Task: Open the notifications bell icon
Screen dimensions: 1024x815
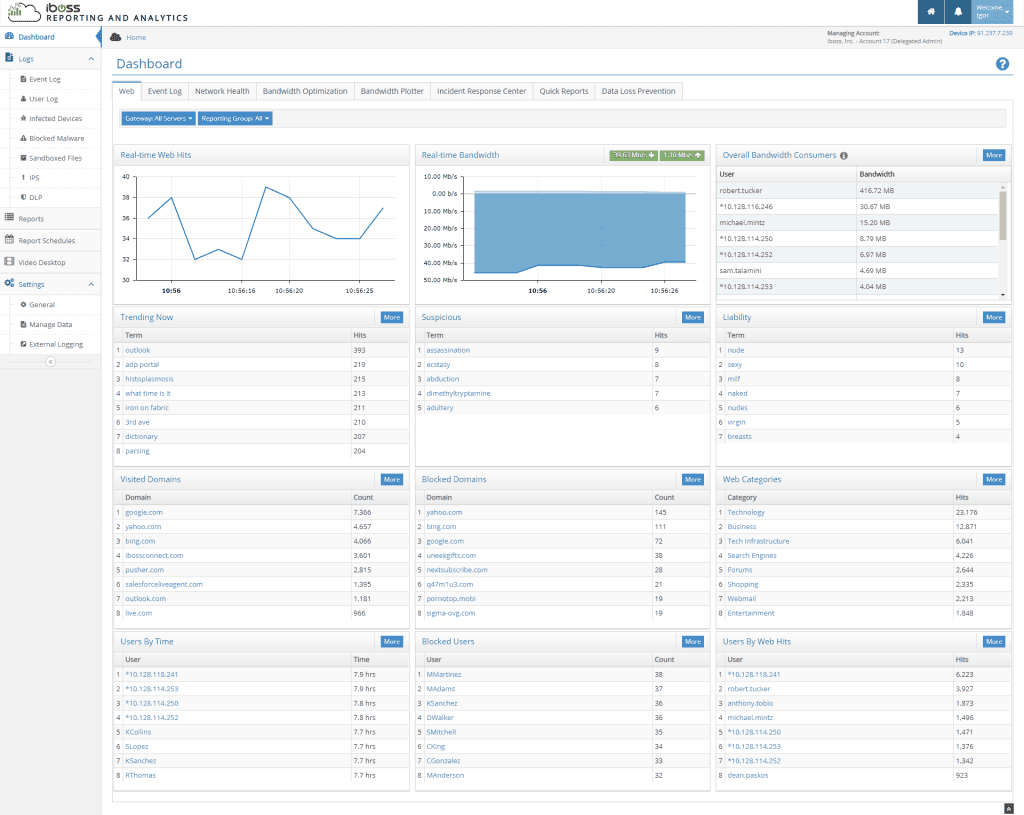Action: [958, 12]
